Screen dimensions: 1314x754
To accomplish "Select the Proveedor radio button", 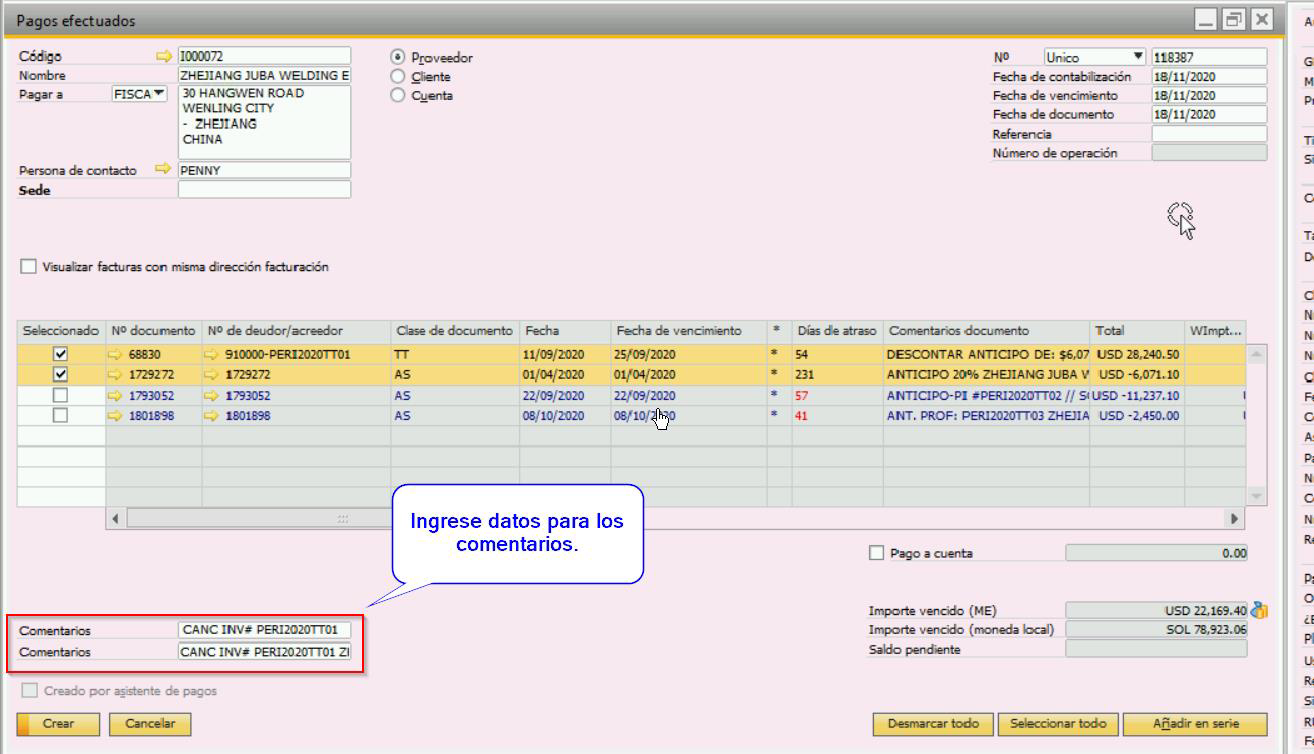I will point(398,58).
